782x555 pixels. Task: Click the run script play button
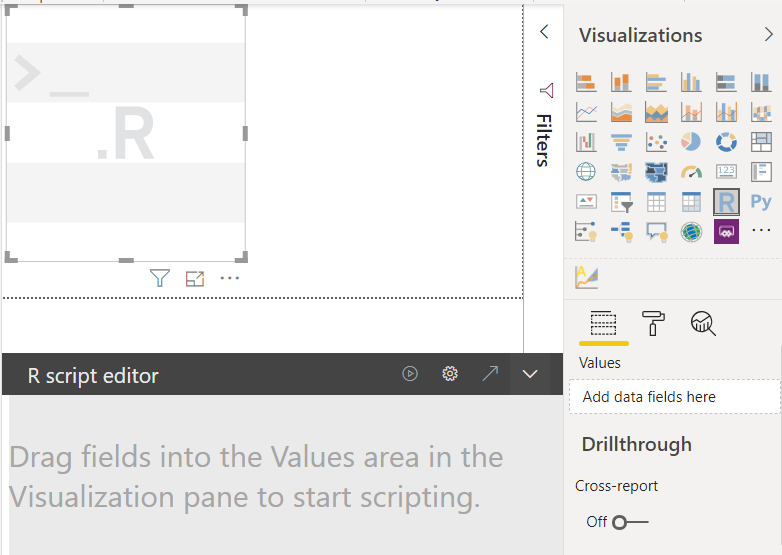point(410,374)
